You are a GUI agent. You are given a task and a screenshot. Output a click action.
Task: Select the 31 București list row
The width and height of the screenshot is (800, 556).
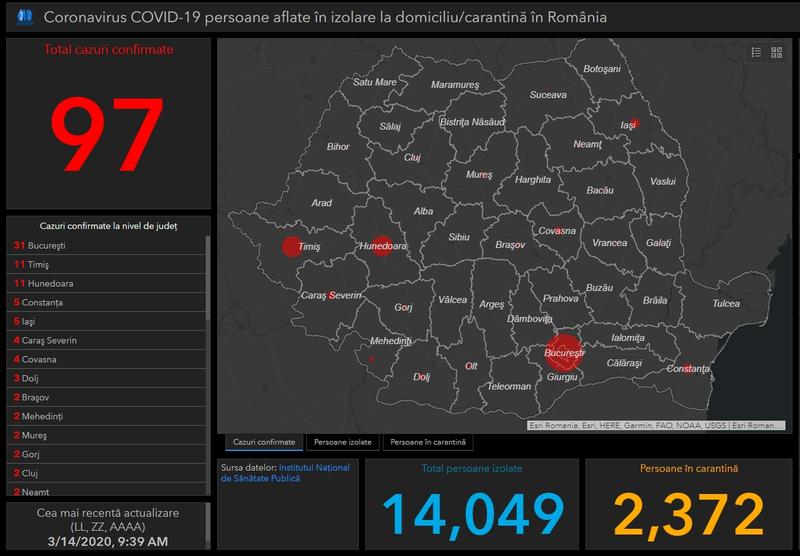coord(106,245)
